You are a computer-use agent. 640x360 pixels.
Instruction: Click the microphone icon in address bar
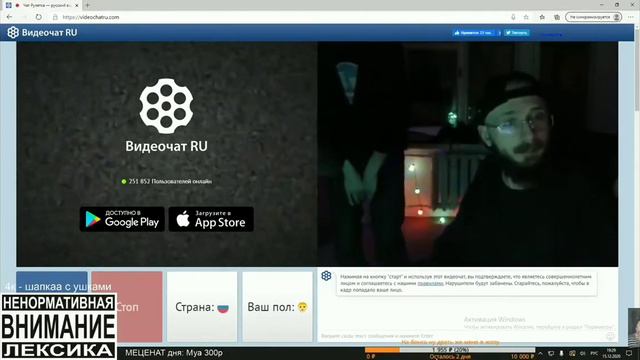pyautogui.click(x=513, y=17)
